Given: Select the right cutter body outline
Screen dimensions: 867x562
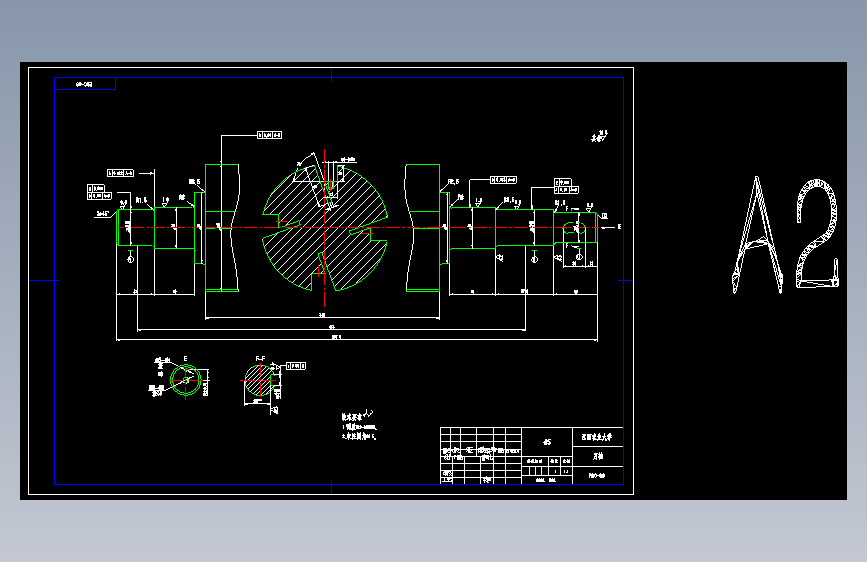Looking at the screenshot, I should (423, 227).
